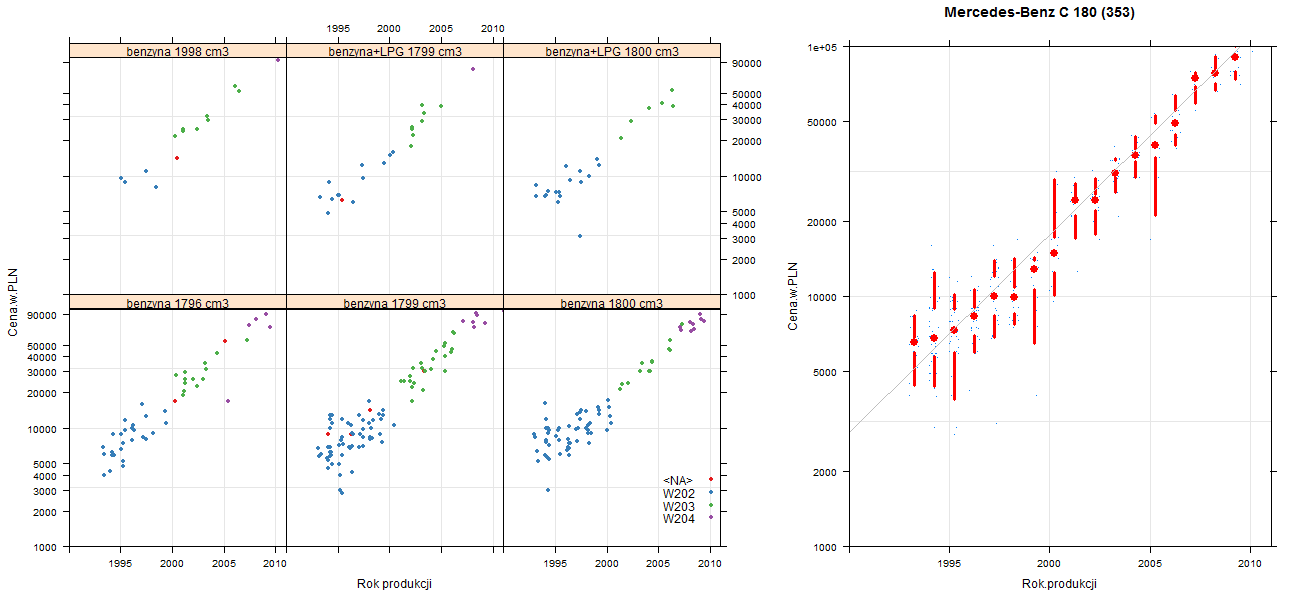Click the W204 legend label

pyautogui.click(x=678, y=518)
